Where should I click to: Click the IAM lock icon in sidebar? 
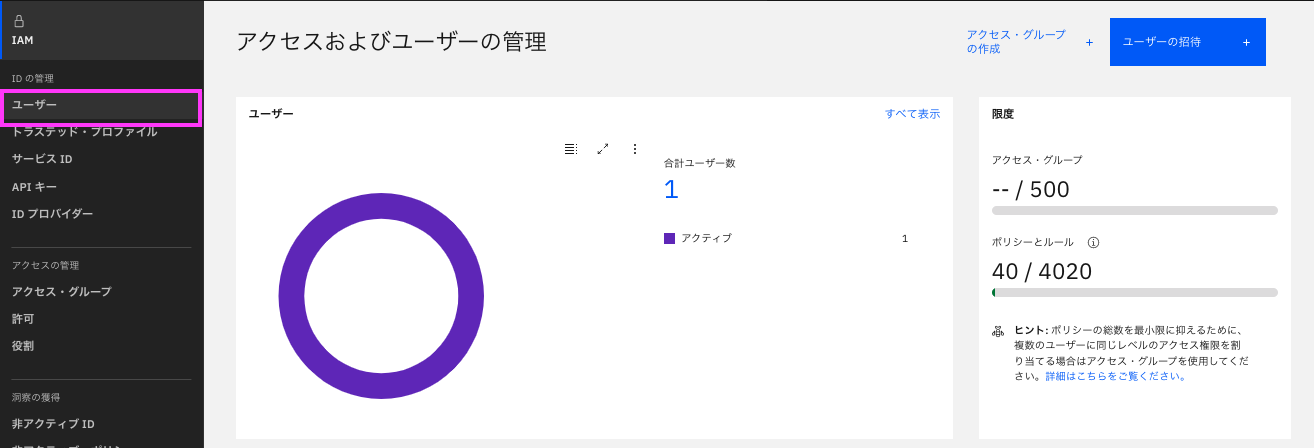click(x=19, y=20)
